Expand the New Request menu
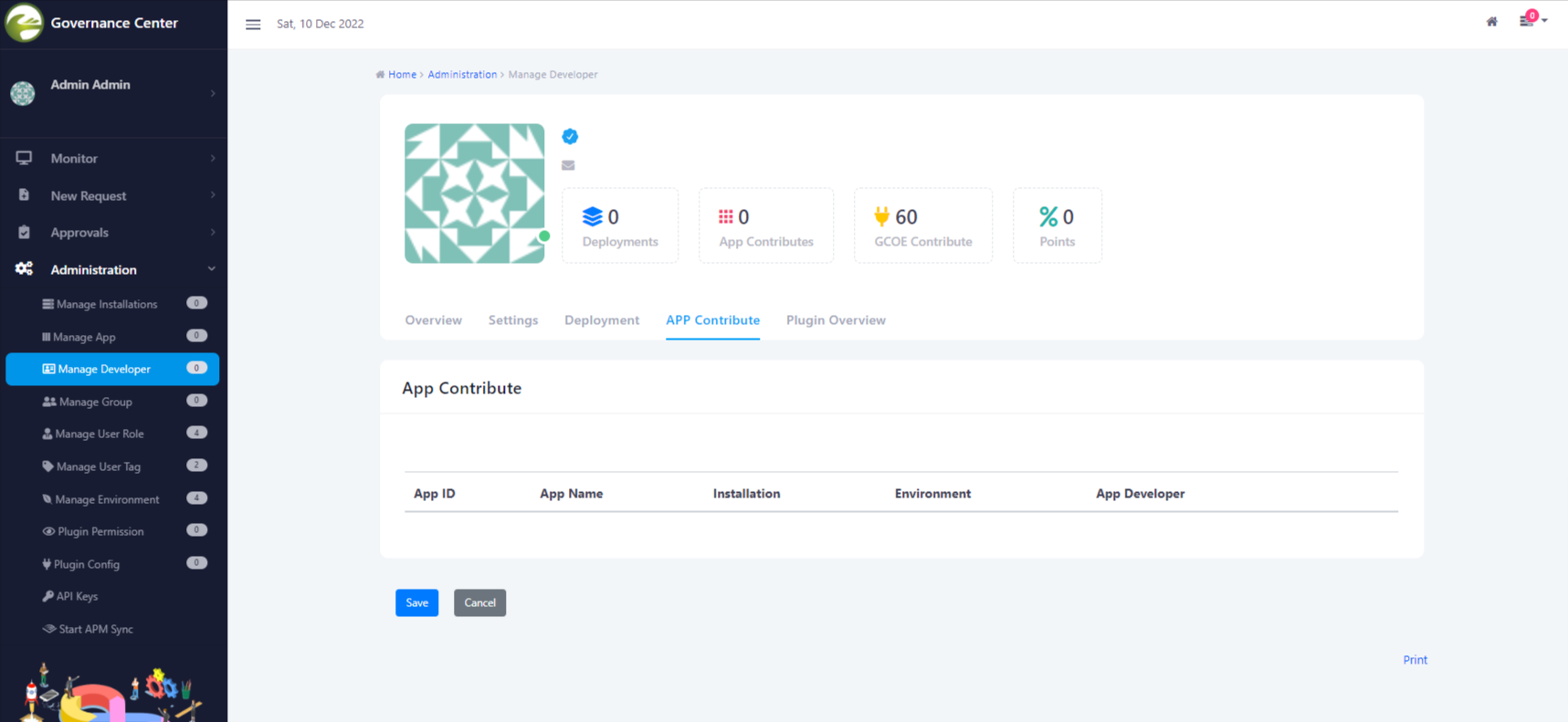1568x722 pixels. (x=89, y=195)
